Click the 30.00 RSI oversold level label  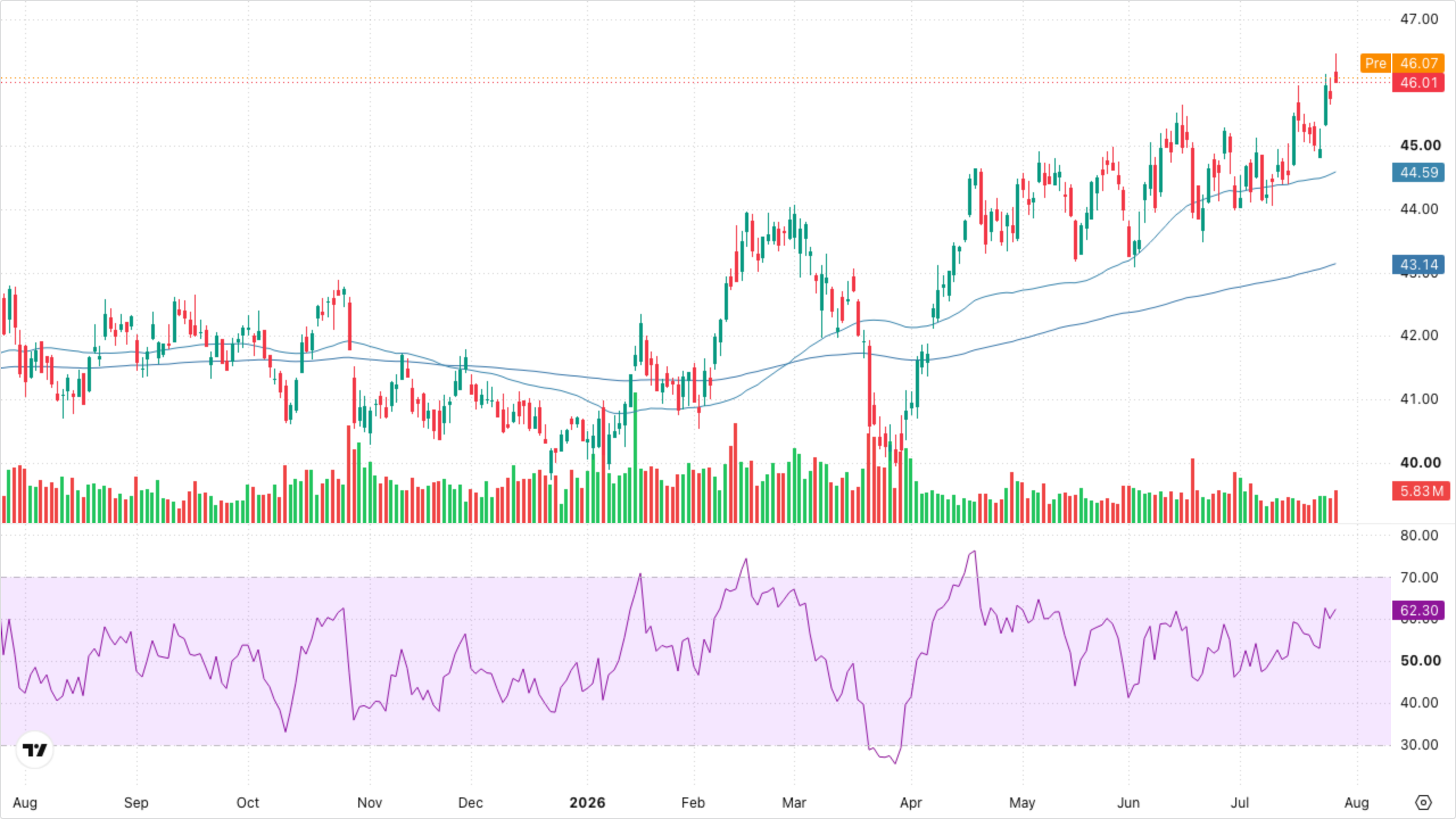click(1419, 744)
